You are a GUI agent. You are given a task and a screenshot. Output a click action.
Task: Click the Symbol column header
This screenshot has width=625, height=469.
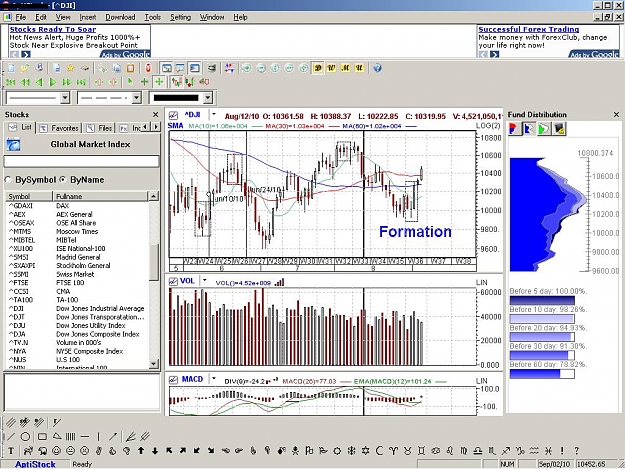click(x=29, y=196)
